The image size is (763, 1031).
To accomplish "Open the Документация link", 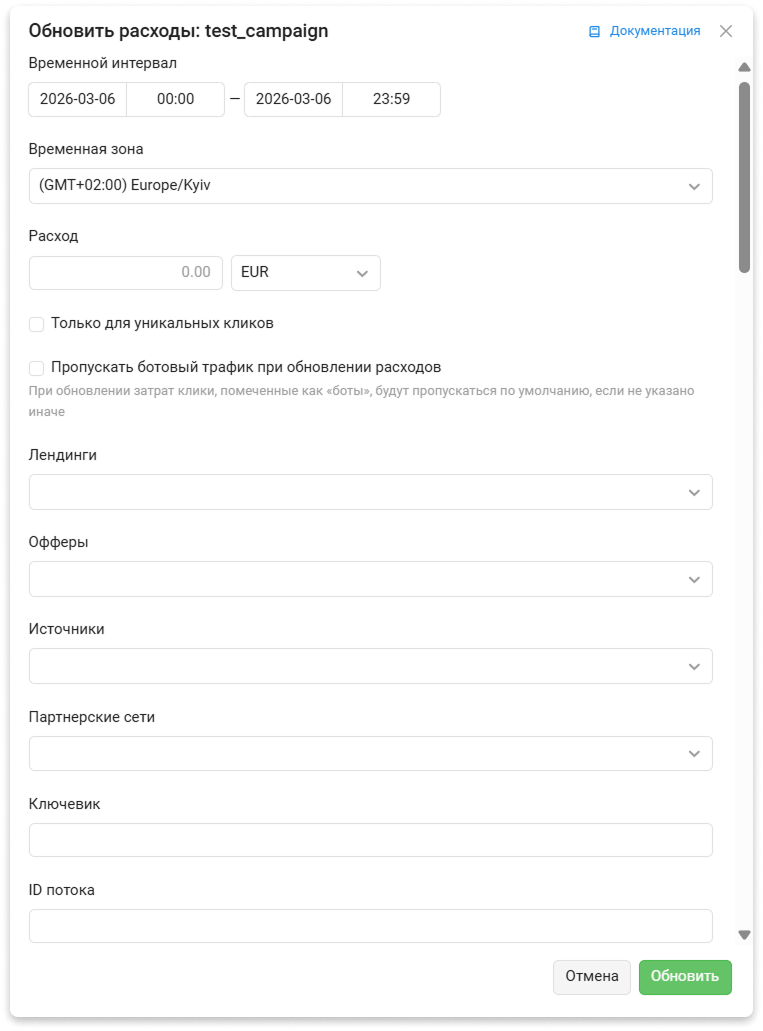I will click(x=655, y=31).
